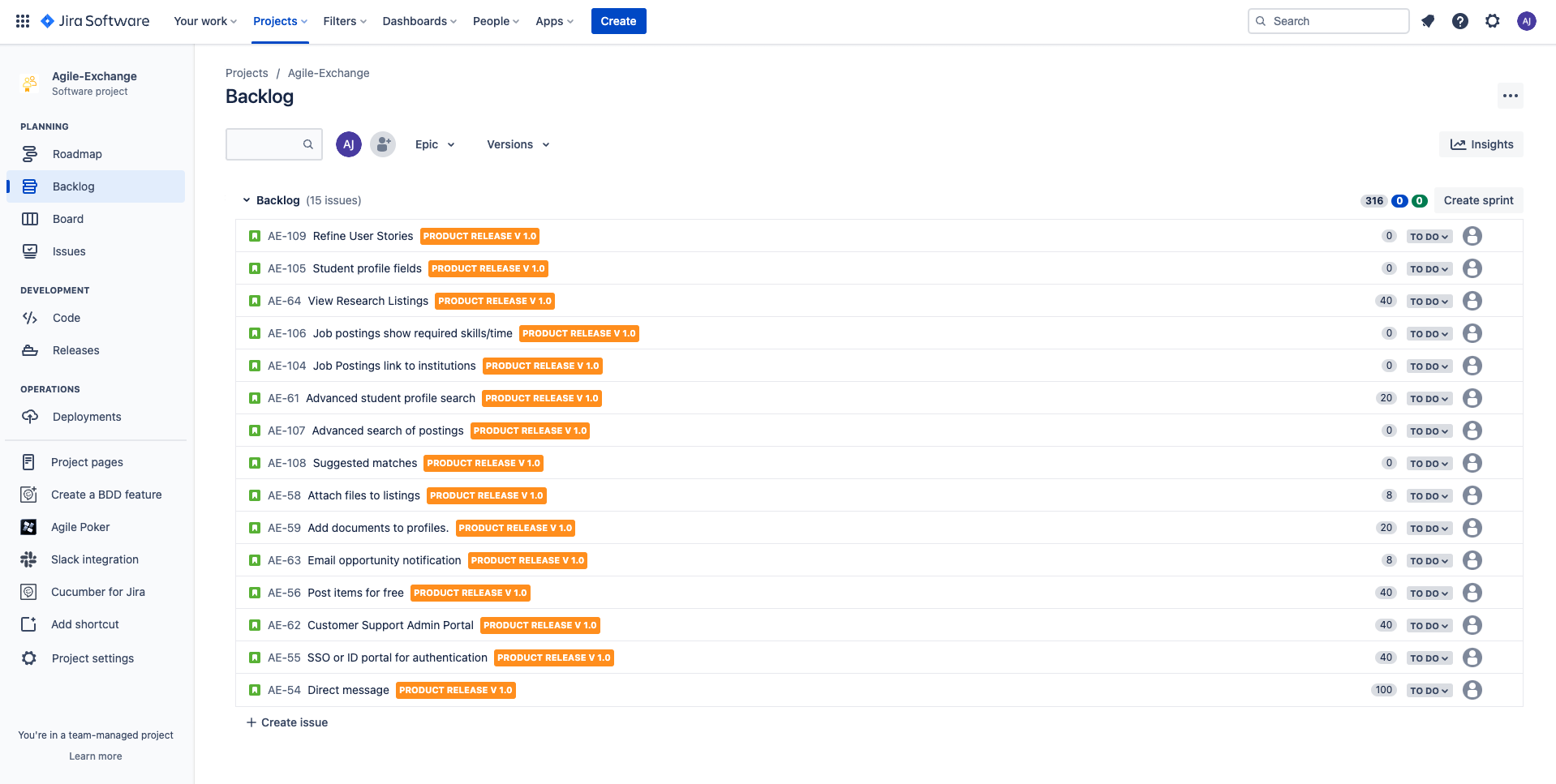The image size is (1556, 784).
Task: Open the Insights panel
Action: (1481, 144)
